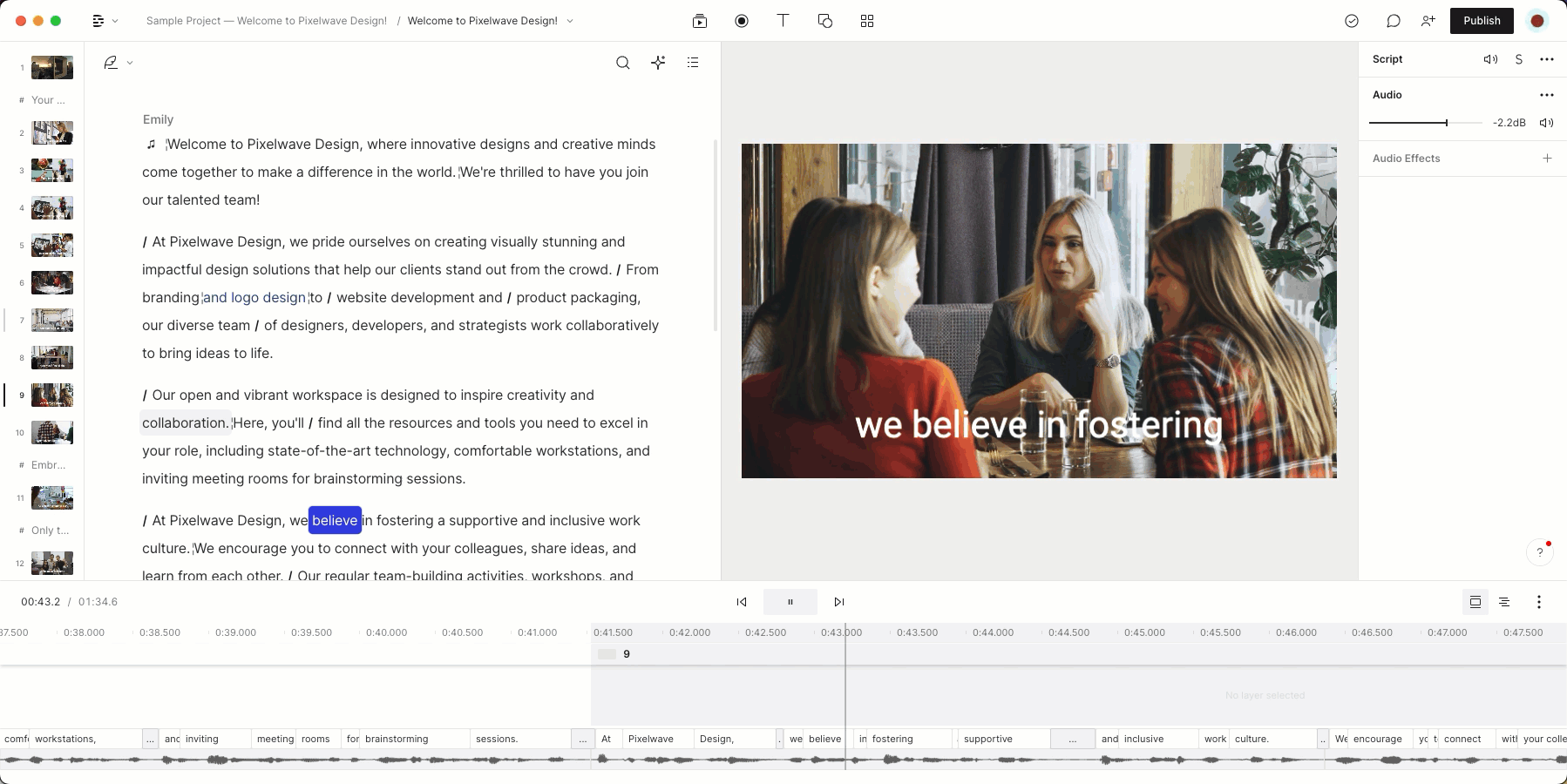Select 'Only t...' chapter marker in sidebar
Image resolution: width=1567 pixels, height=784 pixels.
pyautogui.click(x=50, y=531)
